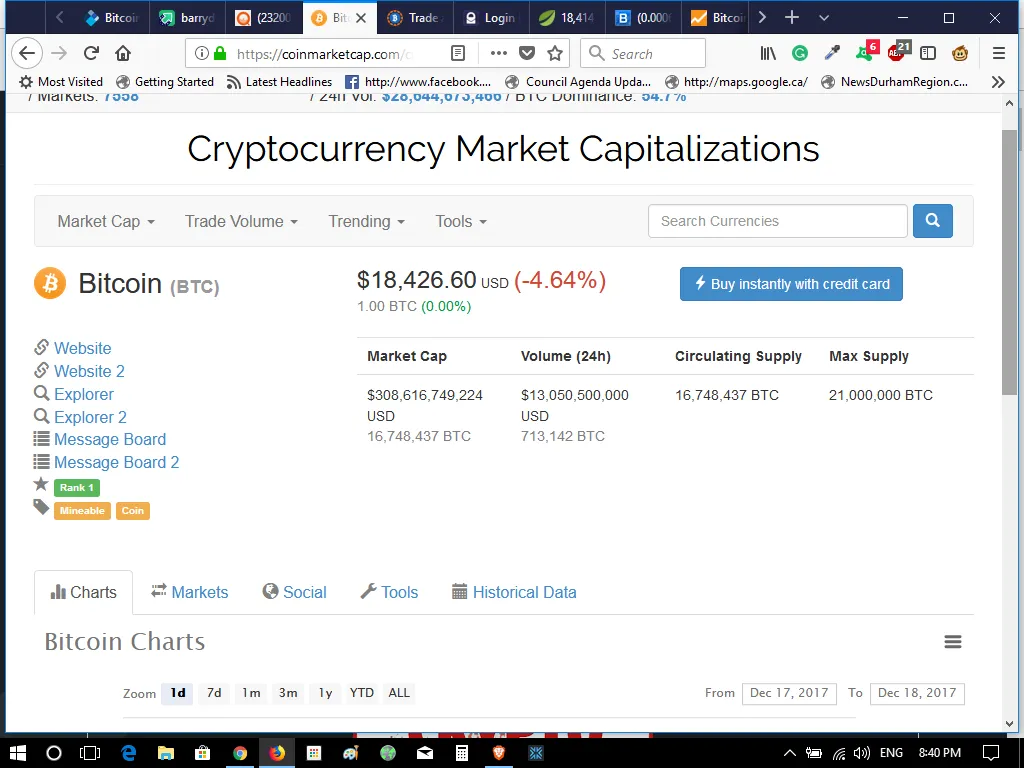
Task: List all tabs dropdown arrow
Action: point(824,18)
